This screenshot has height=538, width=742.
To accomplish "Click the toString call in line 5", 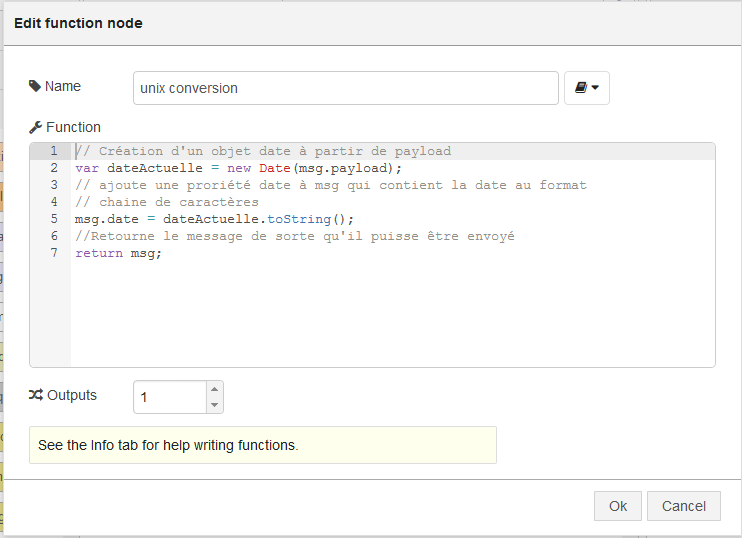I will click(299, 219).
